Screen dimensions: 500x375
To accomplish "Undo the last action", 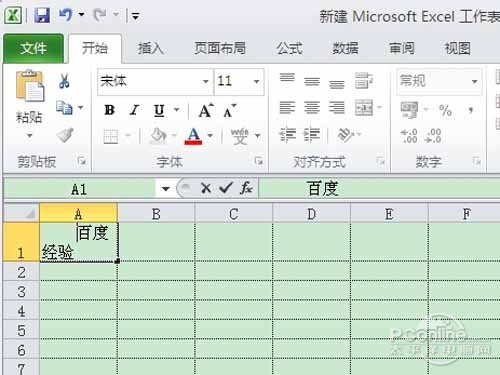I will tap(65, 15).
